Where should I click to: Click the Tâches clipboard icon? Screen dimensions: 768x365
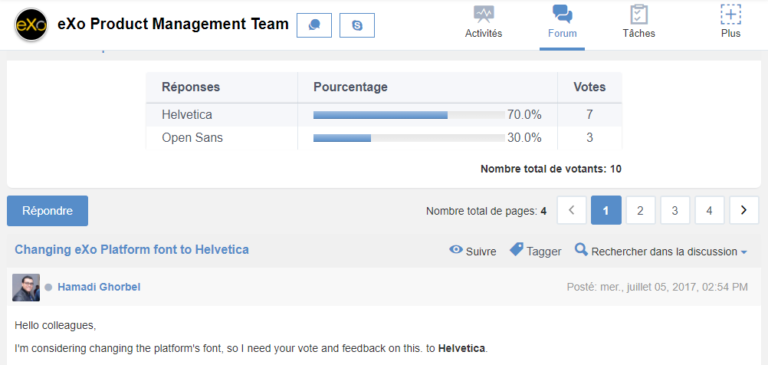pyautogui.click(x=639, y=14)
